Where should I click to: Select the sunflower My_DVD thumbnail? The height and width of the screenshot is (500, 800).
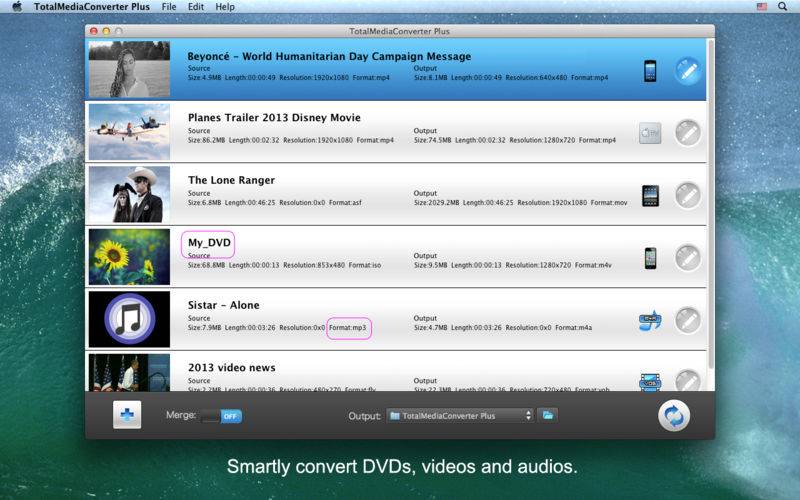click(129, 257)
